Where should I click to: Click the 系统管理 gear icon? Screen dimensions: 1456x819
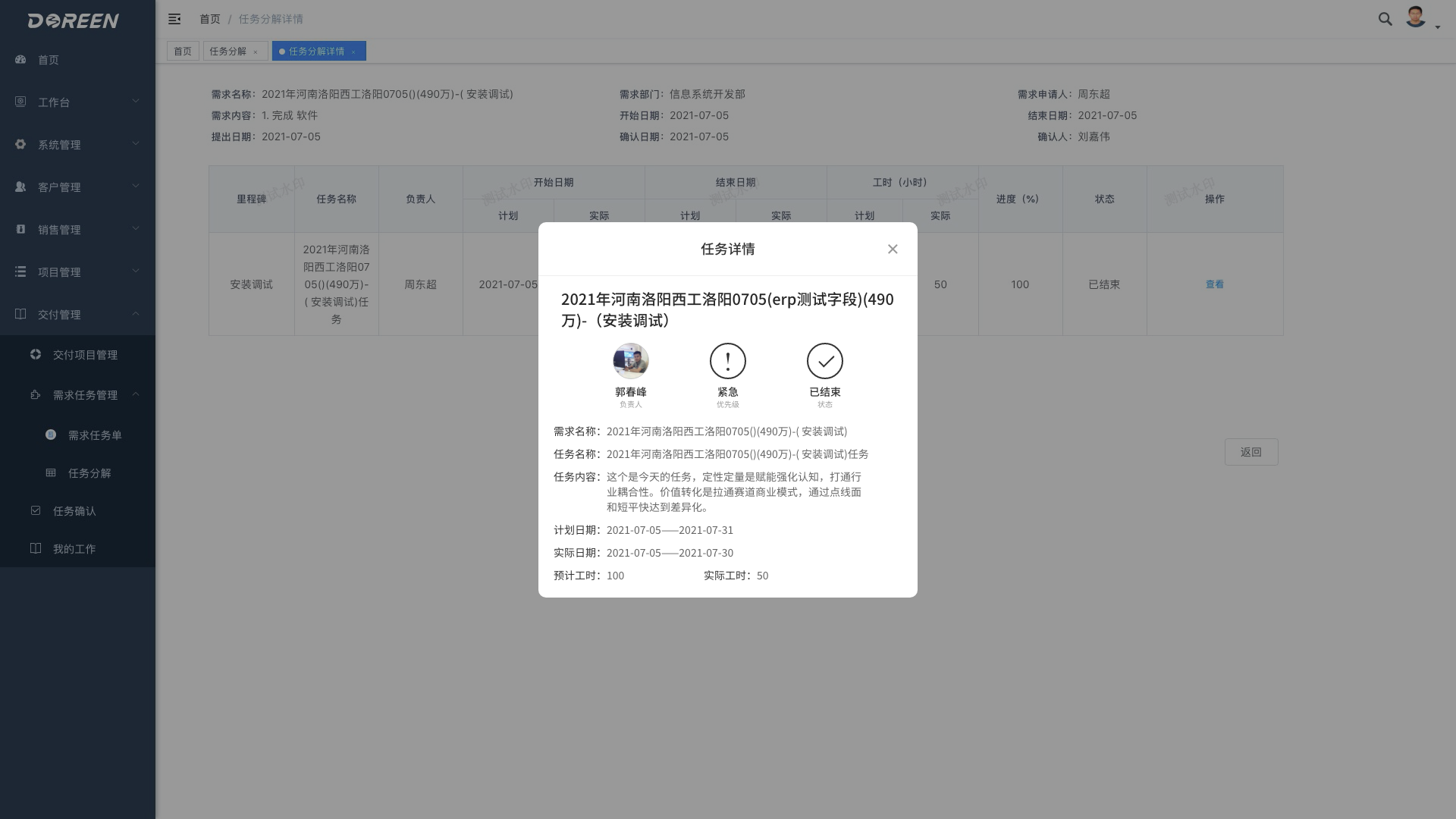20,144
